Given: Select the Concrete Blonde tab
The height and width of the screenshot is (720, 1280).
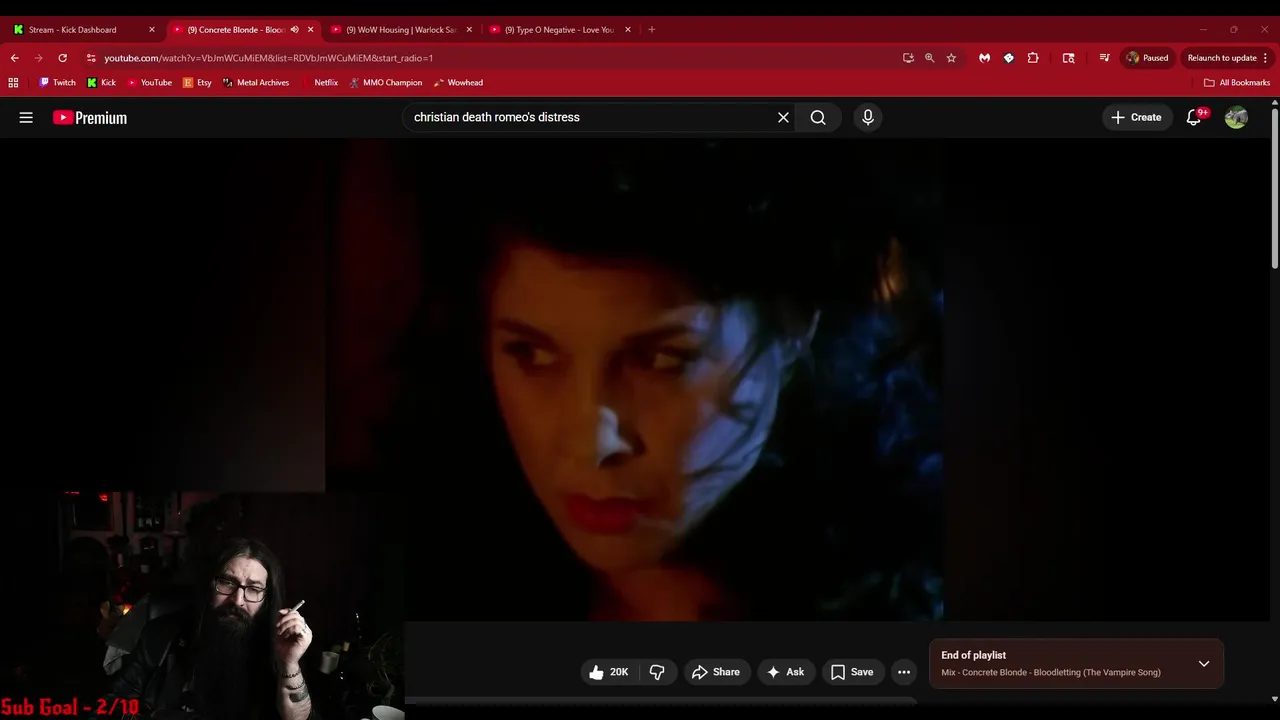Looking at the screenshot, I should (235, 30).
